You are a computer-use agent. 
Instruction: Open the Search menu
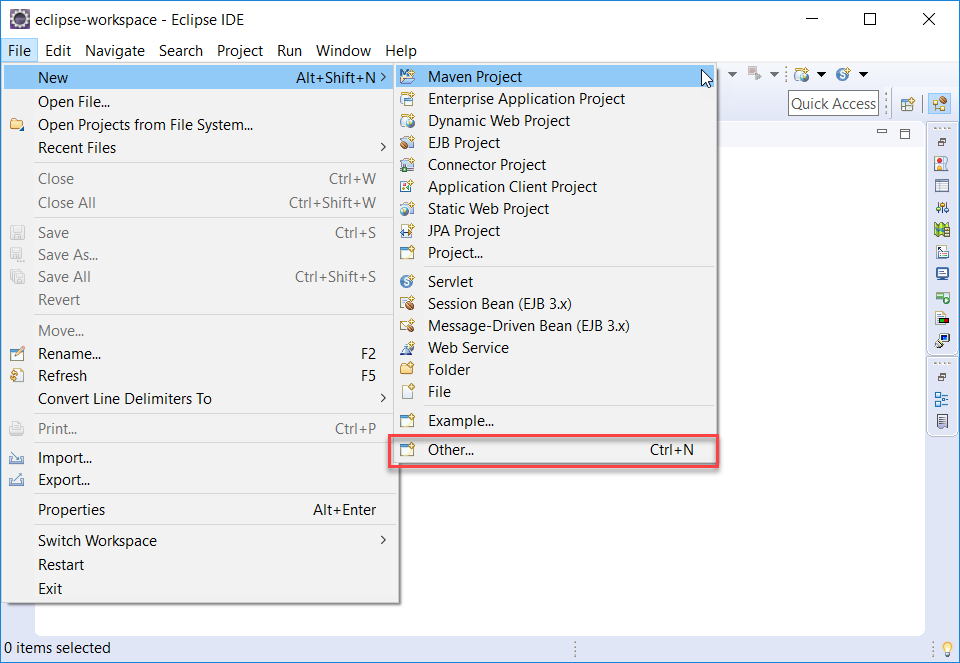[181, 50]
